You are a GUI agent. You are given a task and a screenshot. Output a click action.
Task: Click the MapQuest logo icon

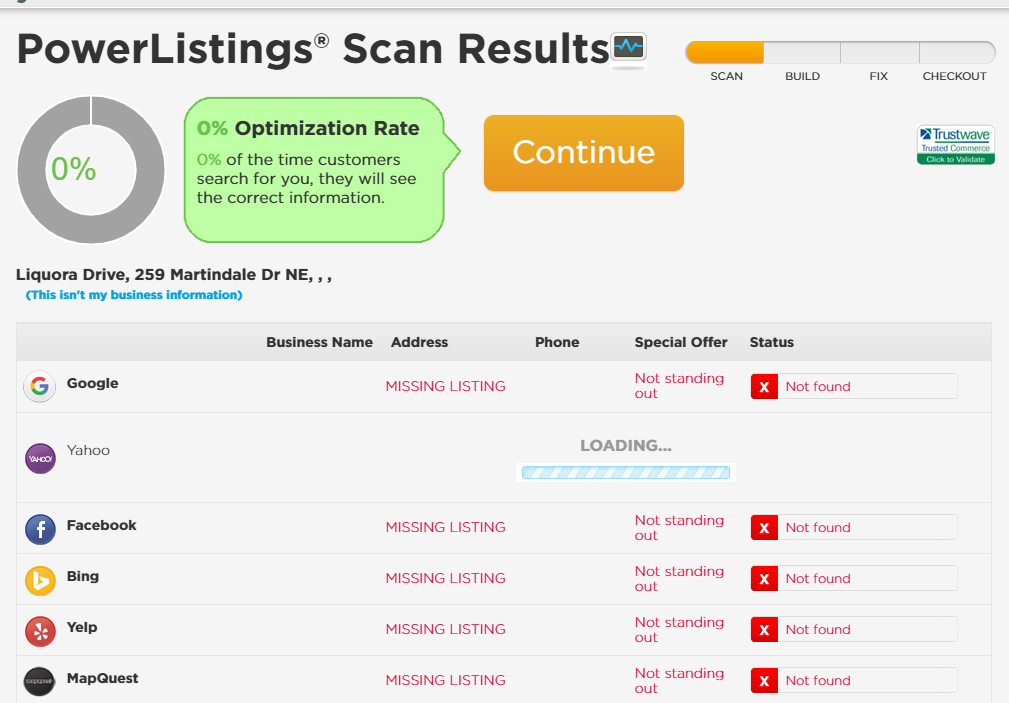(x=40, y=682)
